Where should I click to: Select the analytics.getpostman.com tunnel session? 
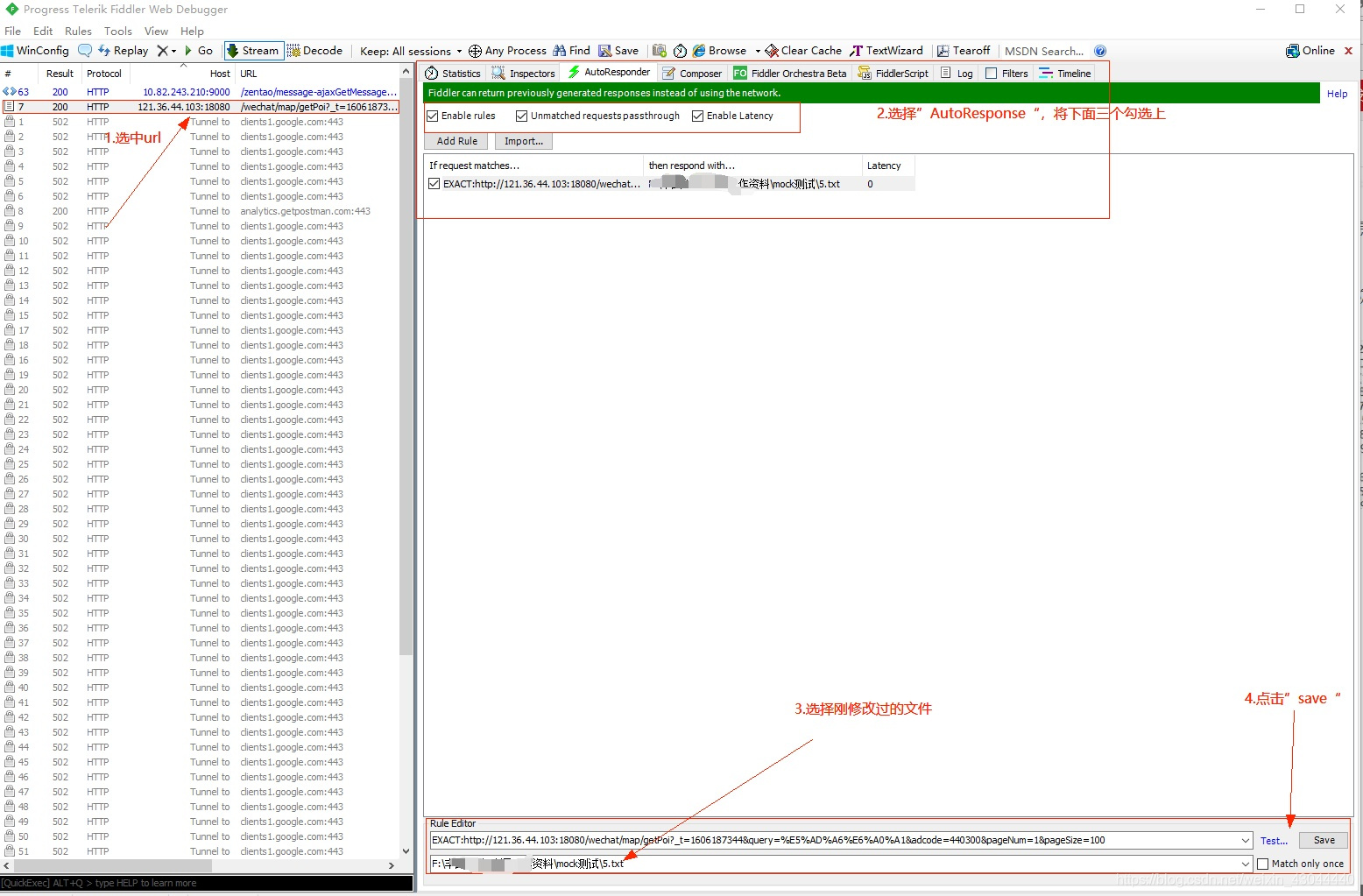200,211
